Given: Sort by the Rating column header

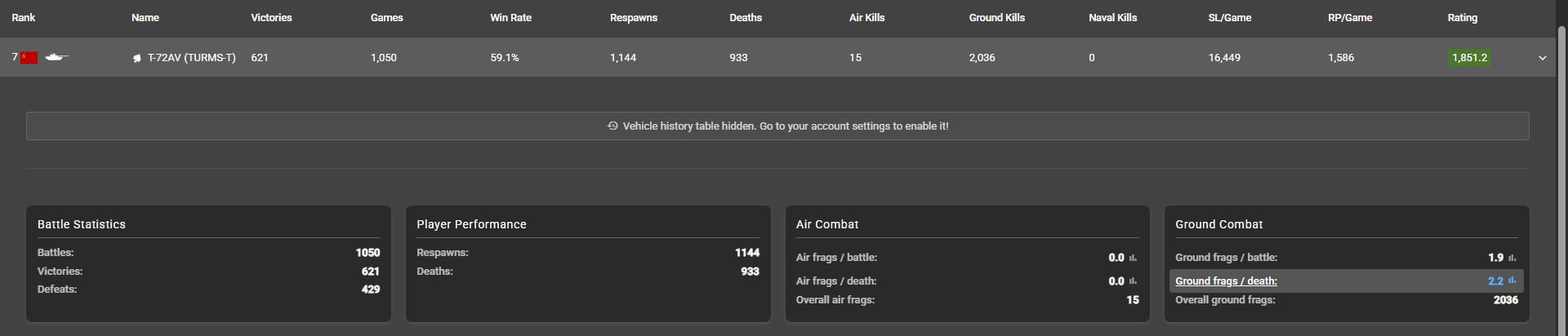Looking at the screenshot, I should (1462, 18).
